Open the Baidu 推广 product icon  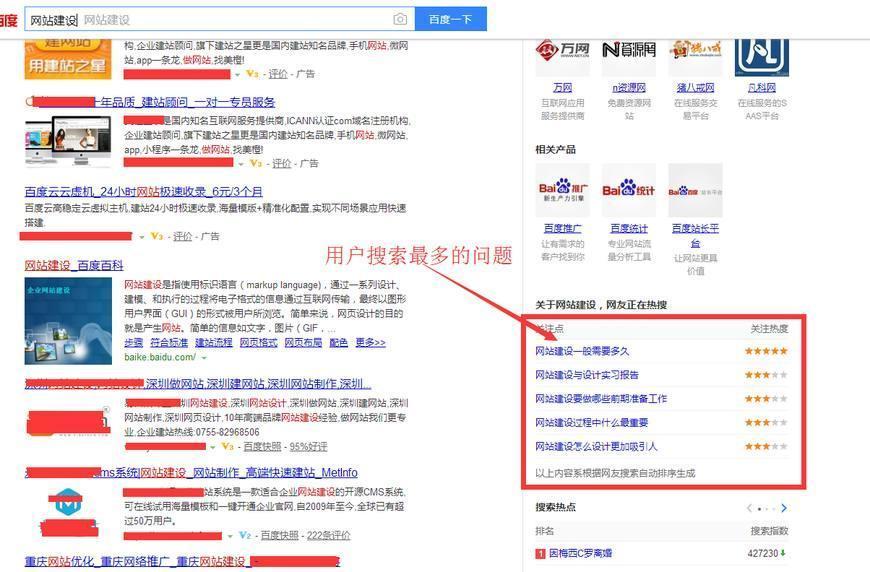click(x=562, y=190)
